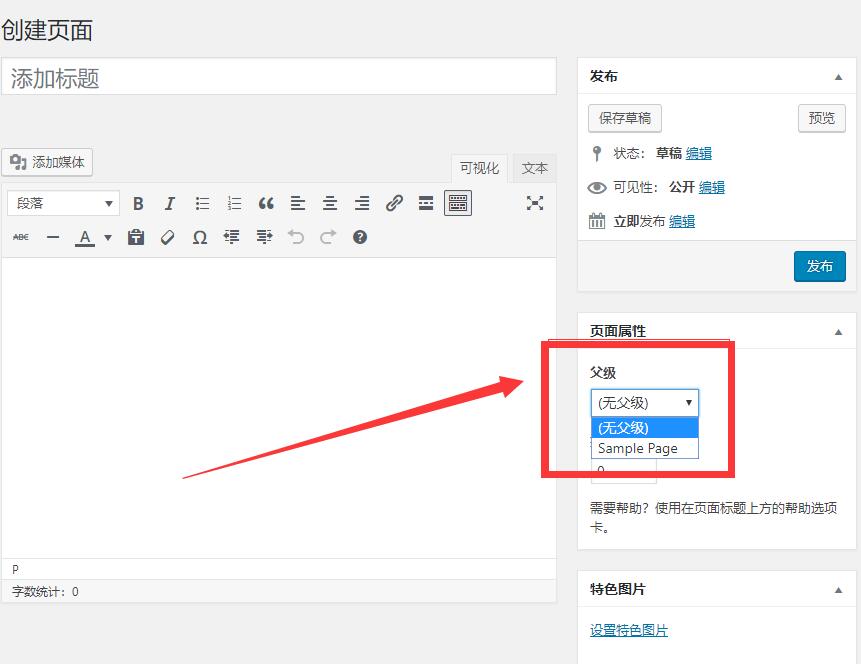Open the 段落 paragraph style dropdown
Screen dimensions: 861x664
pyautogui.click(x=62, y=203)
